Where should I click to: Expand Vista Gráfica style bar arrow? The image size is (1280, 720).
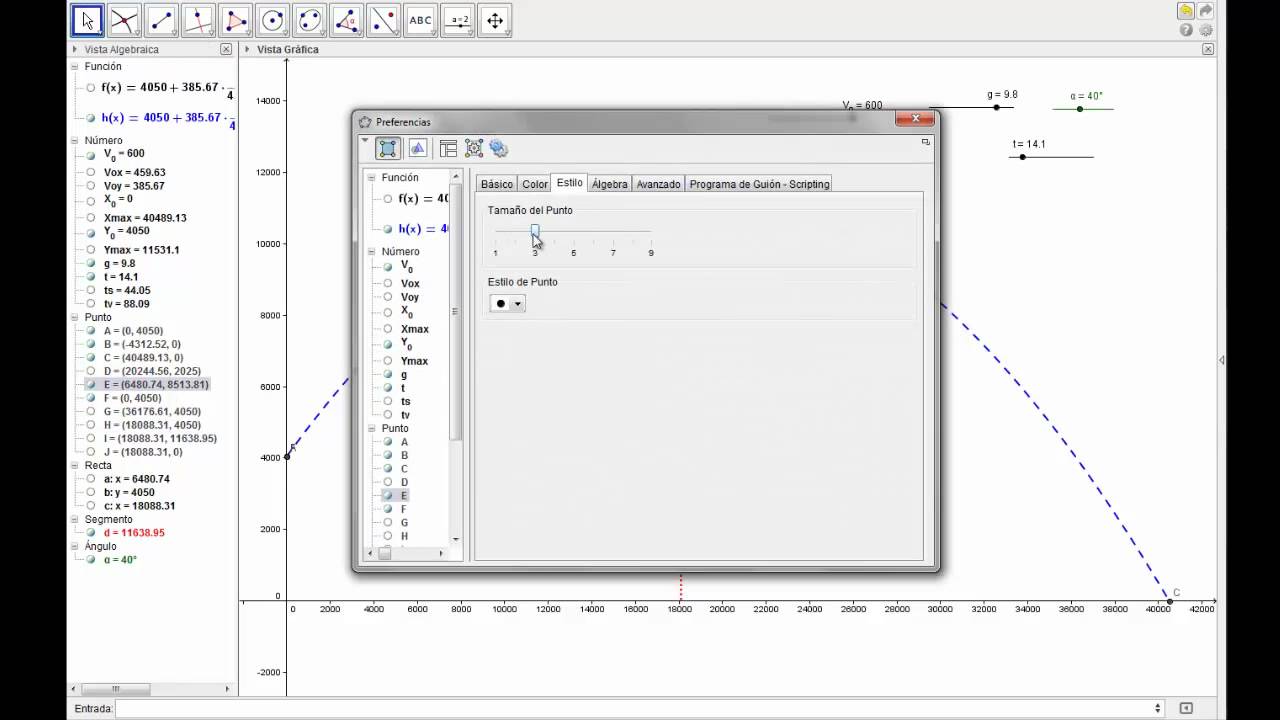(x=247, y=49)
